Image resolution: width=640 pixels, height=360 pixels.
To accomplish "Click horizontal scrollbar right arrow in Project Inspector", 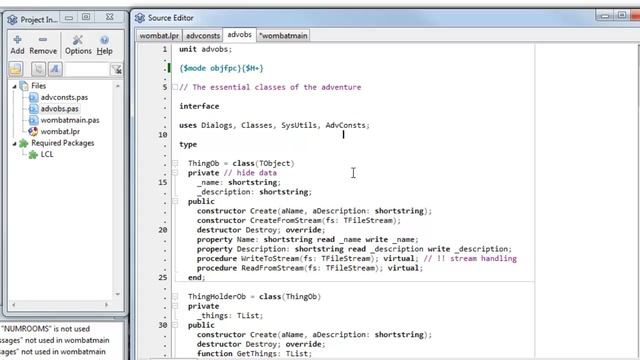I will [x=107, y=304].
